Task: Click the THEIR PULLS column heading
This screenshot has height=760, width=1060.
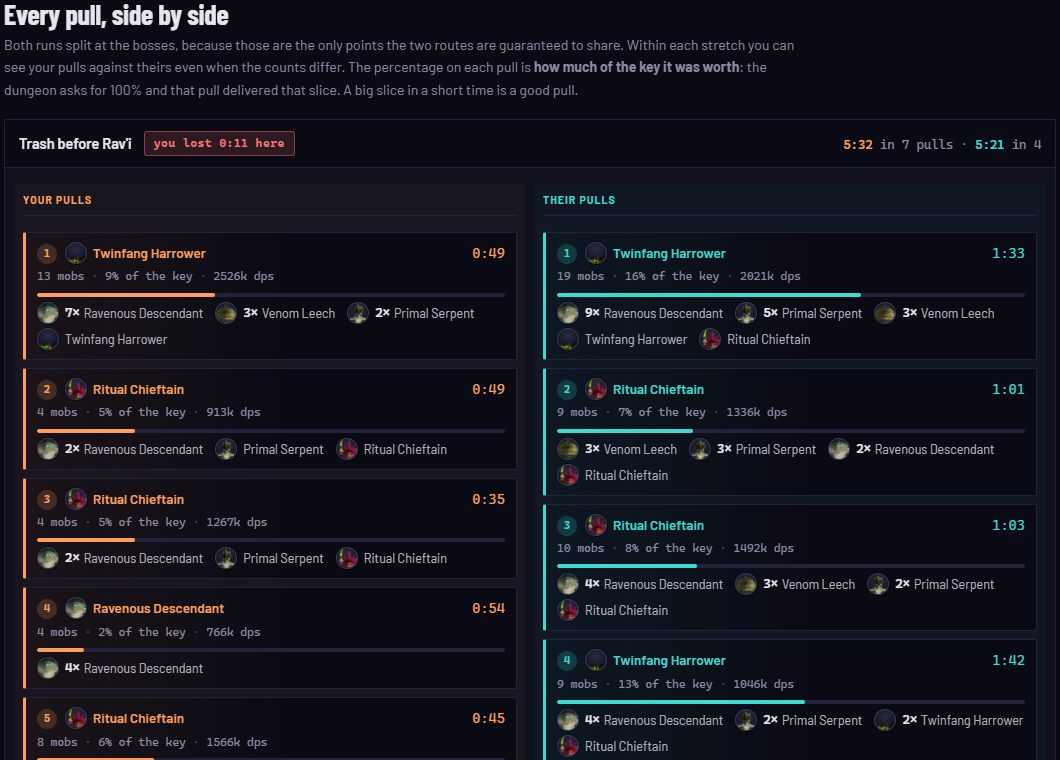Action: [579, 200]
